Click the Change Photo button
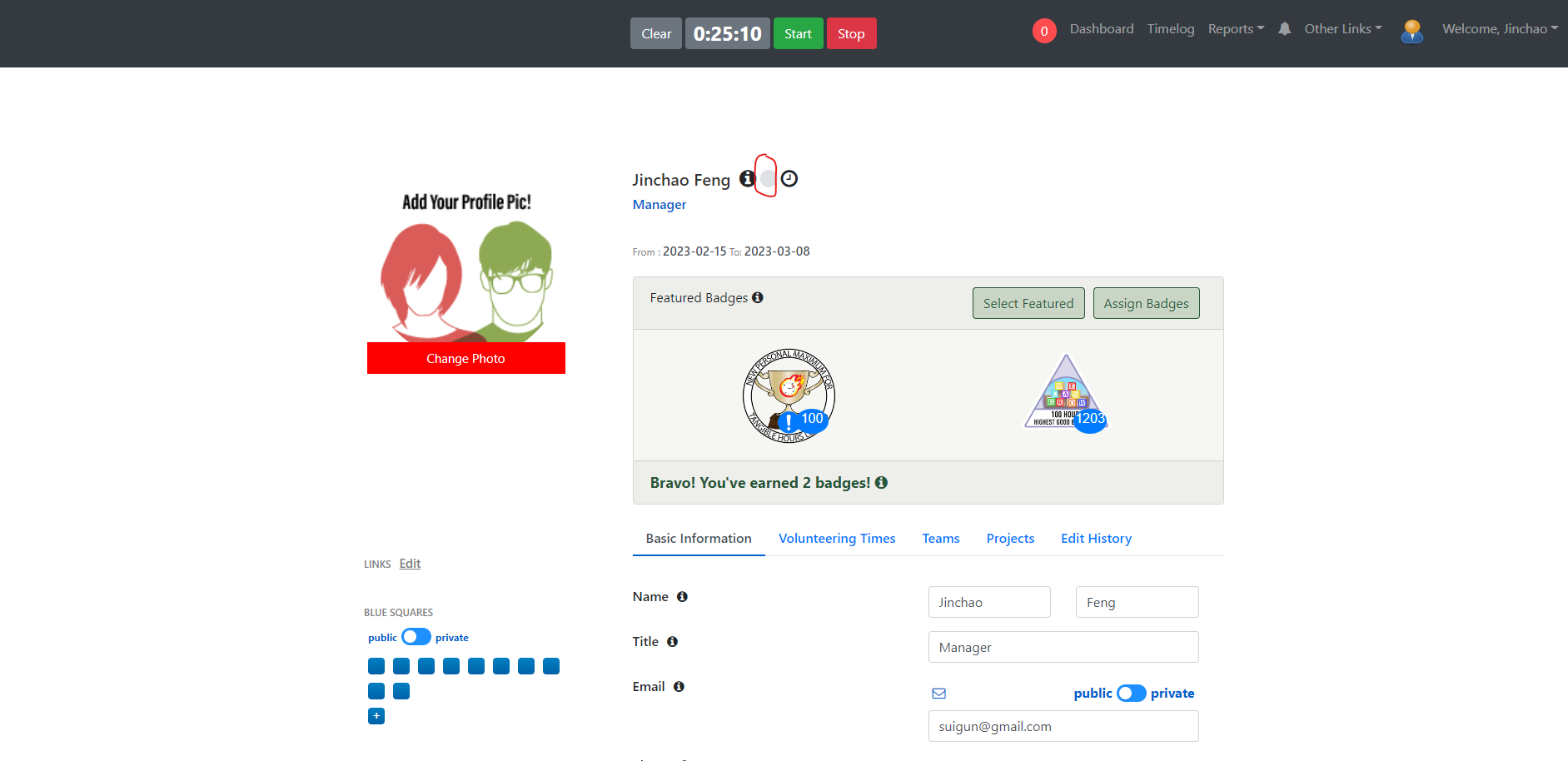This screenshot has height=761, width=1568. click(466, 358)
